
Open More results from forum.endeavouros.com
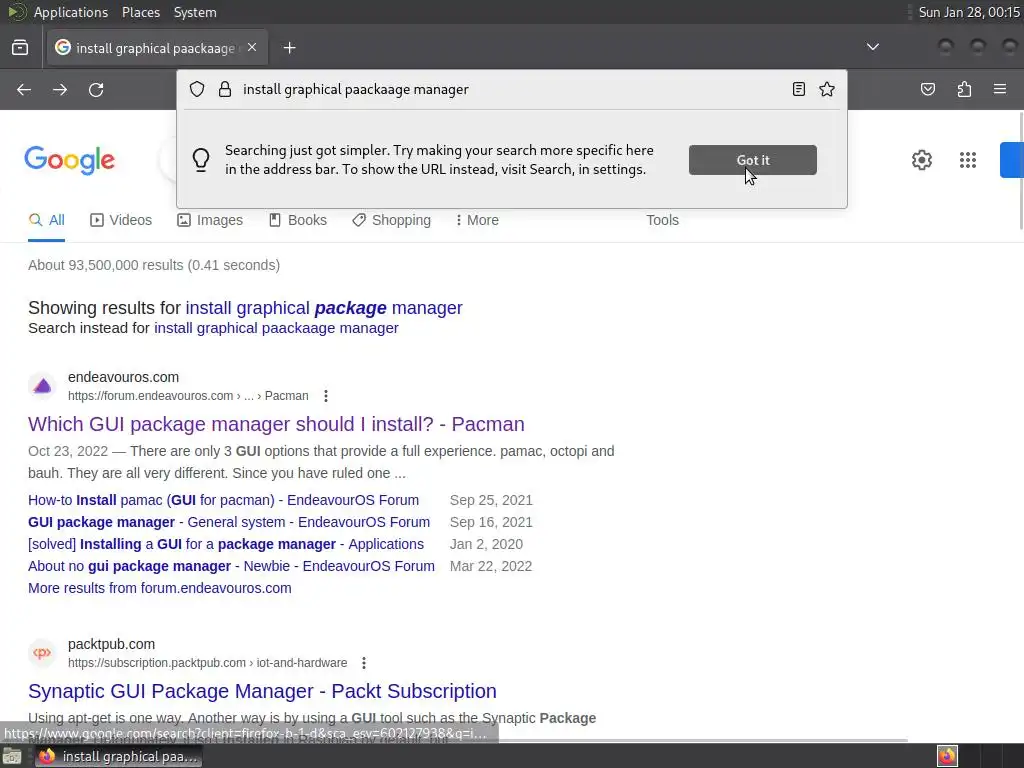point(160,588)
